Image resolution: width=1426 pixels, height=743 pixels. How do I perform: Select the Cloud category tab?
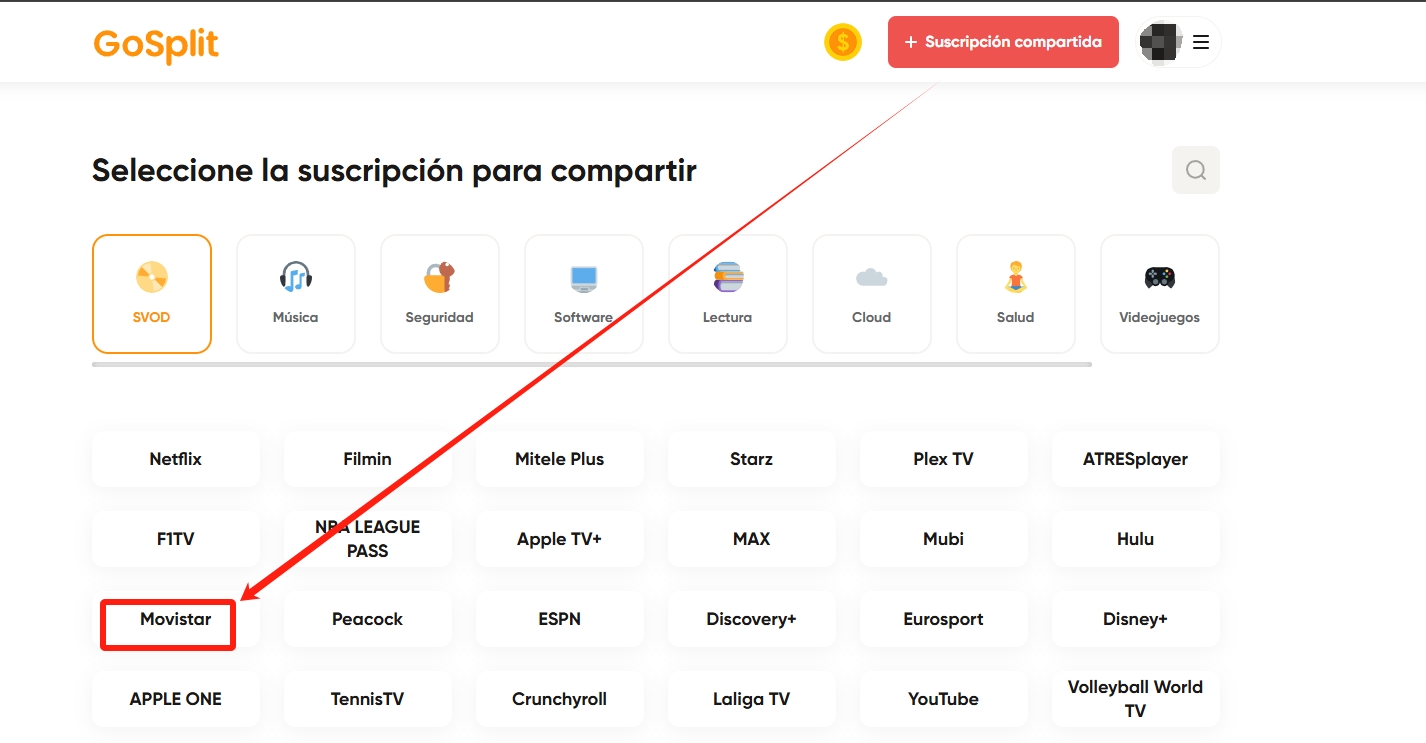click(872, 294)
